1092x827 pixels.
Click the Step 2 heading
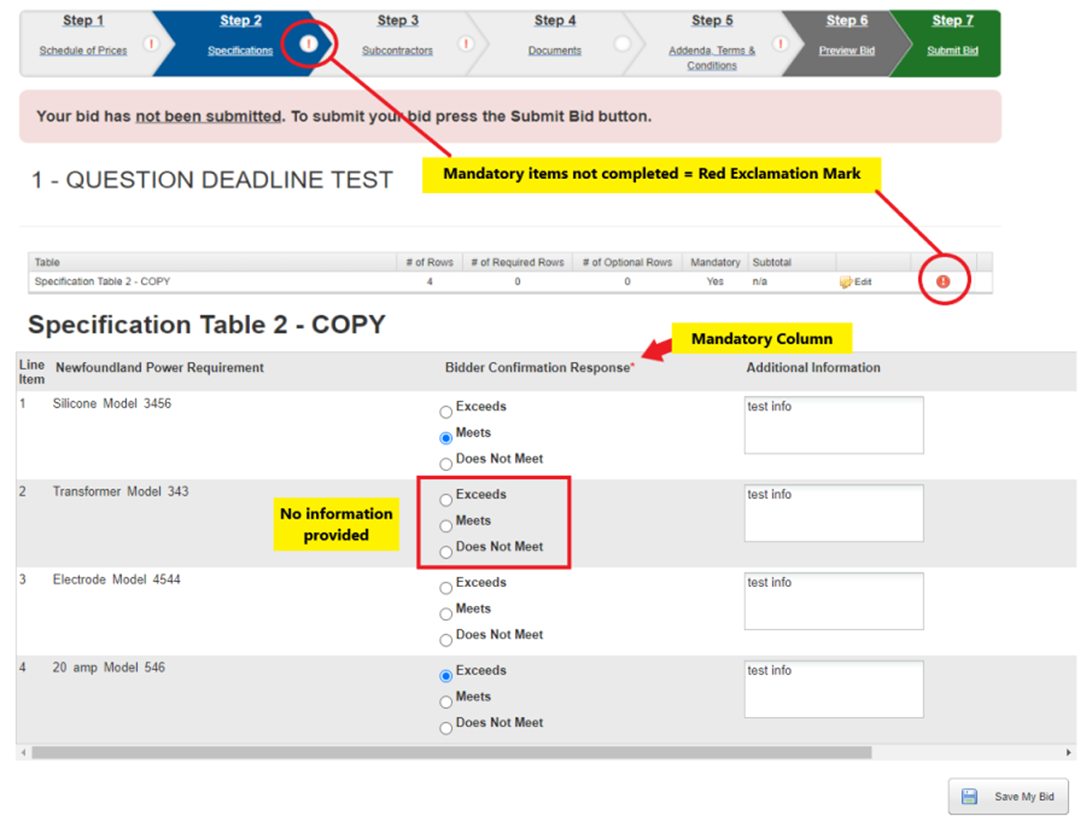(x=241, y=21)
